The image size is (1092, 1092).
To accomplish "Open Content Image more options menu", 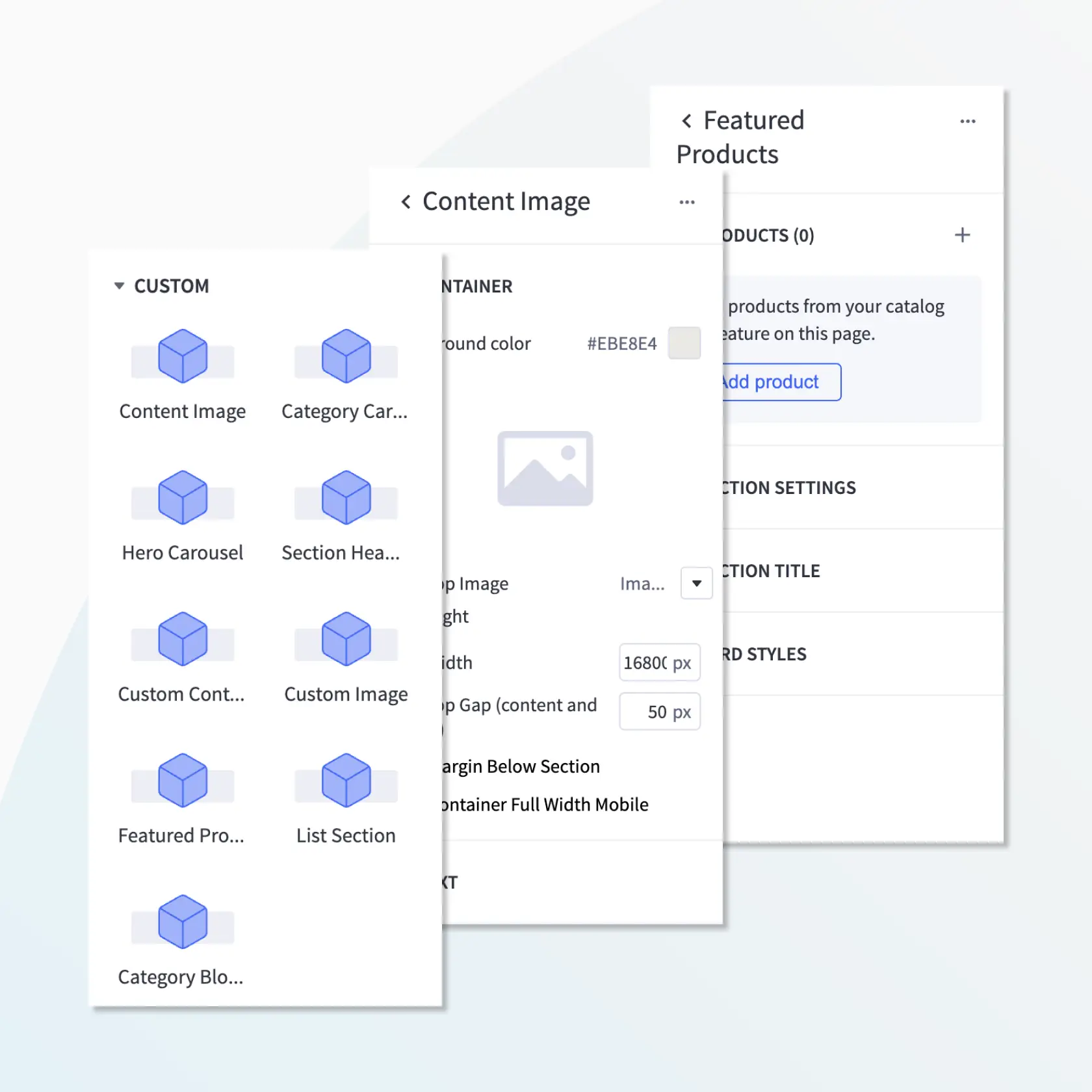I will 687,202.
